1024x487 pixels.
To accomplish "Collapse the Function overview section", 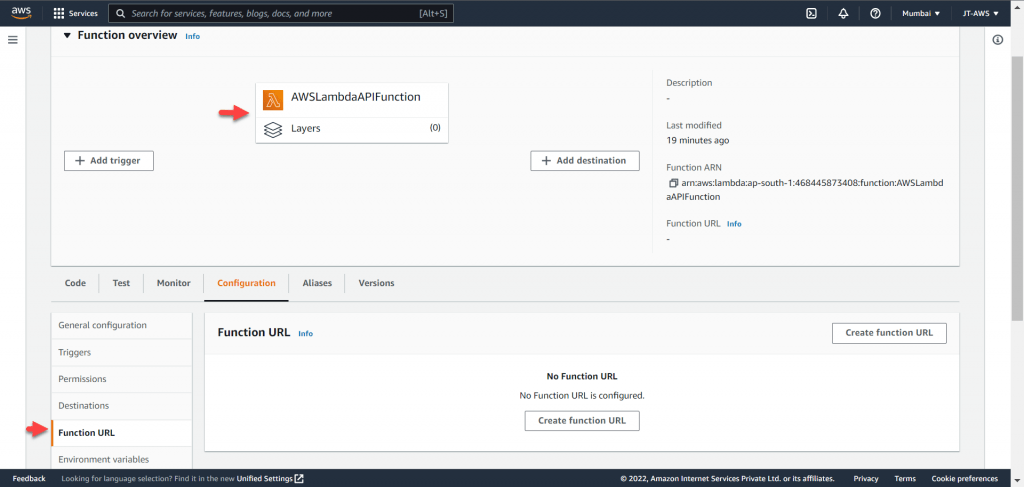I will tap(67, 35).
